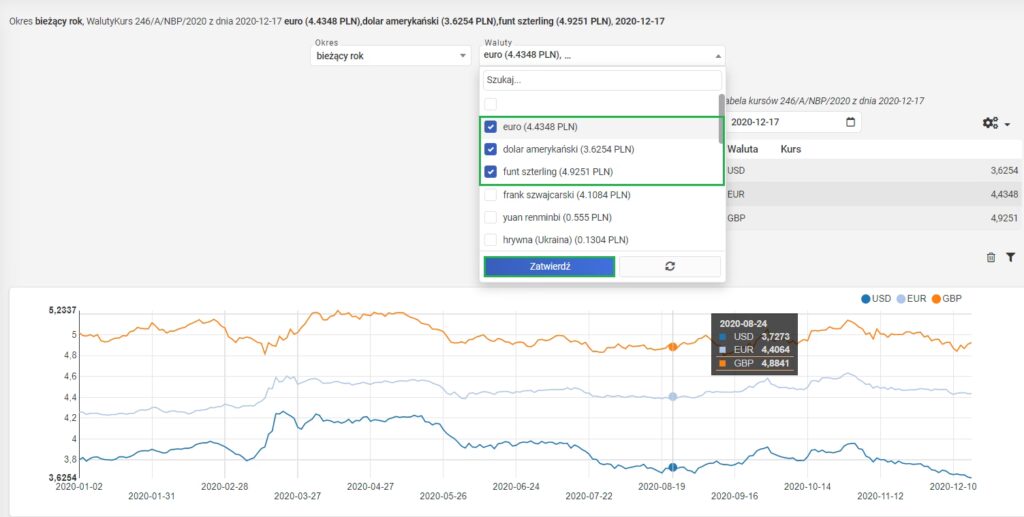Toggle EUR series in chart legend
The image size is (1024, 517).
pos(910,299)
